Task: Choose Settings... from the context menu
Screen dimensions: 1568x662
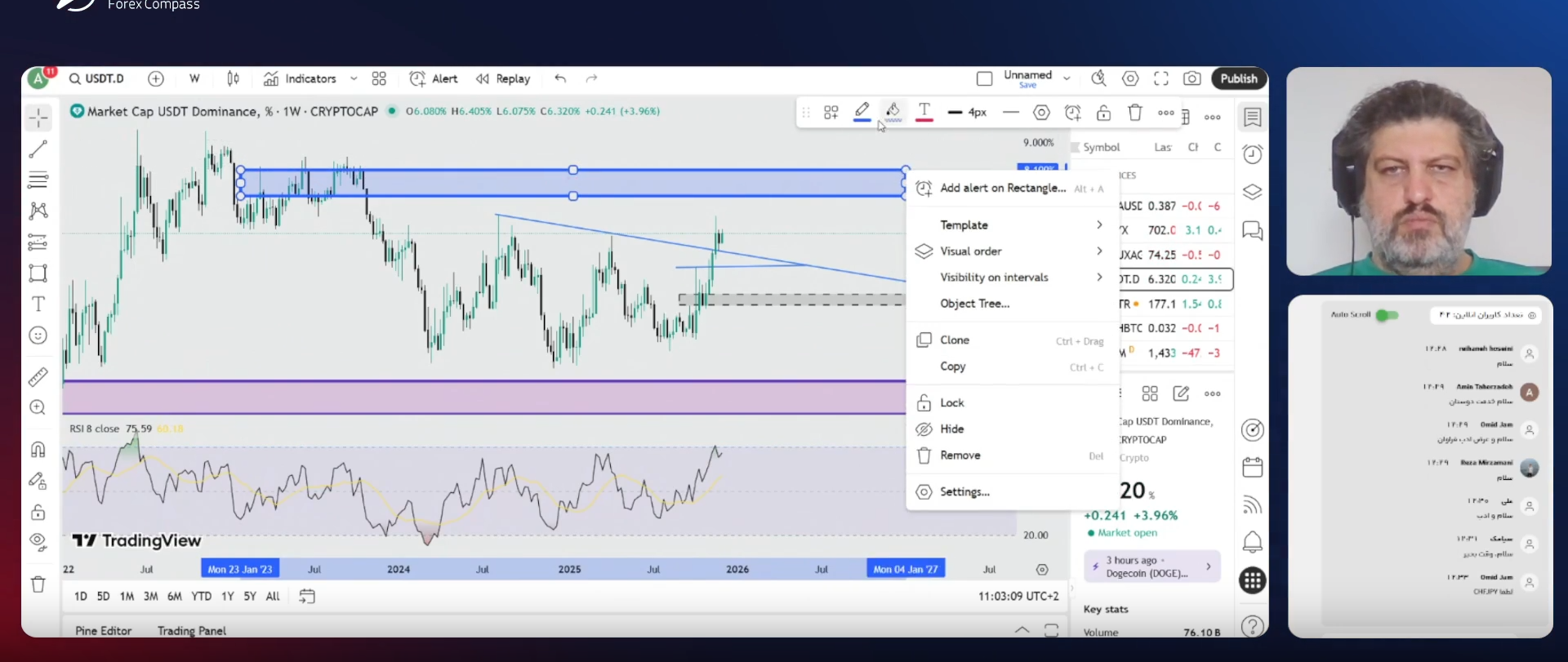Action: (964, 492)
